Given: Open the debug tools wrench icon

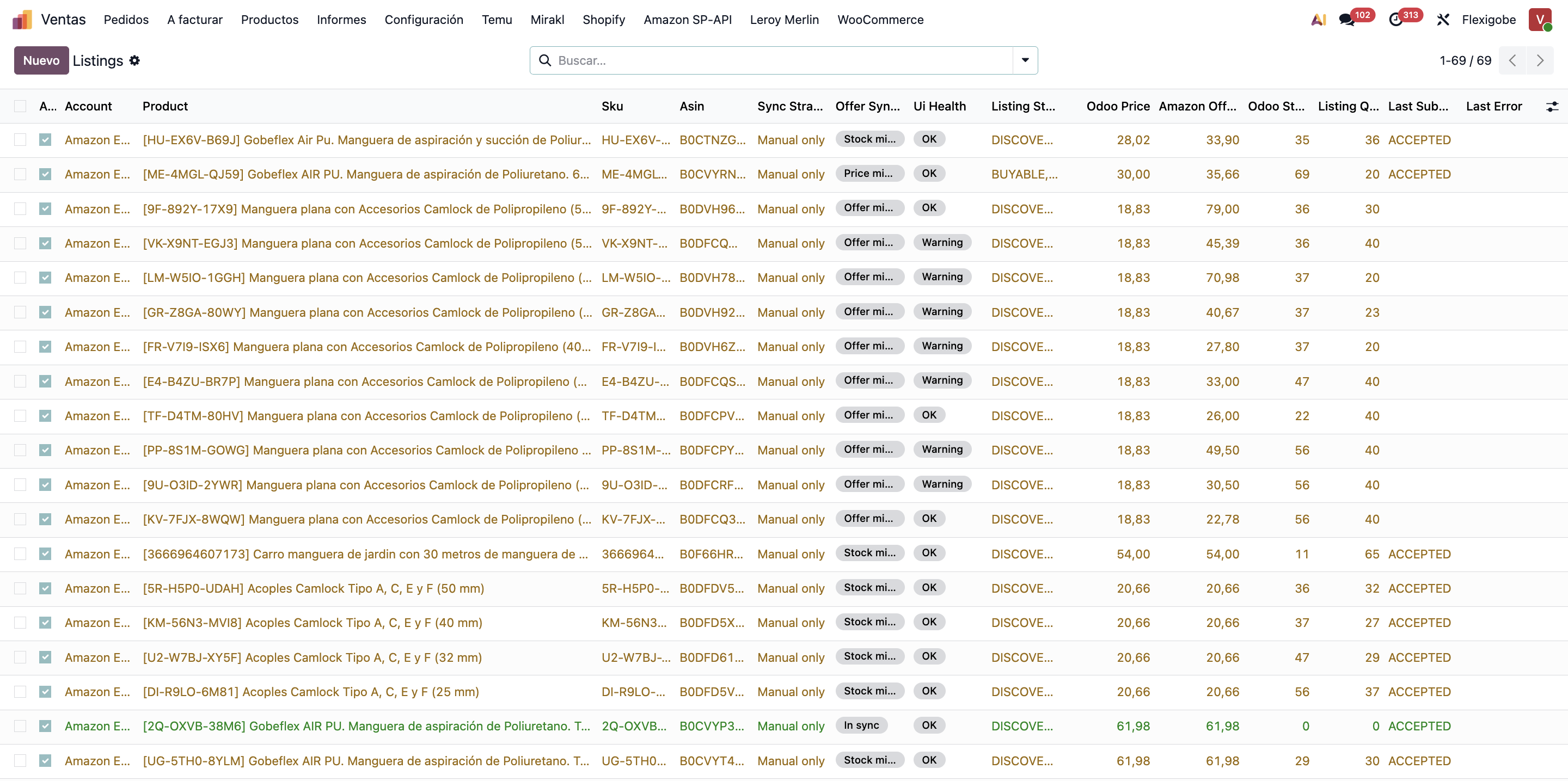Looking at the screenshot, I should [1443, 20].
